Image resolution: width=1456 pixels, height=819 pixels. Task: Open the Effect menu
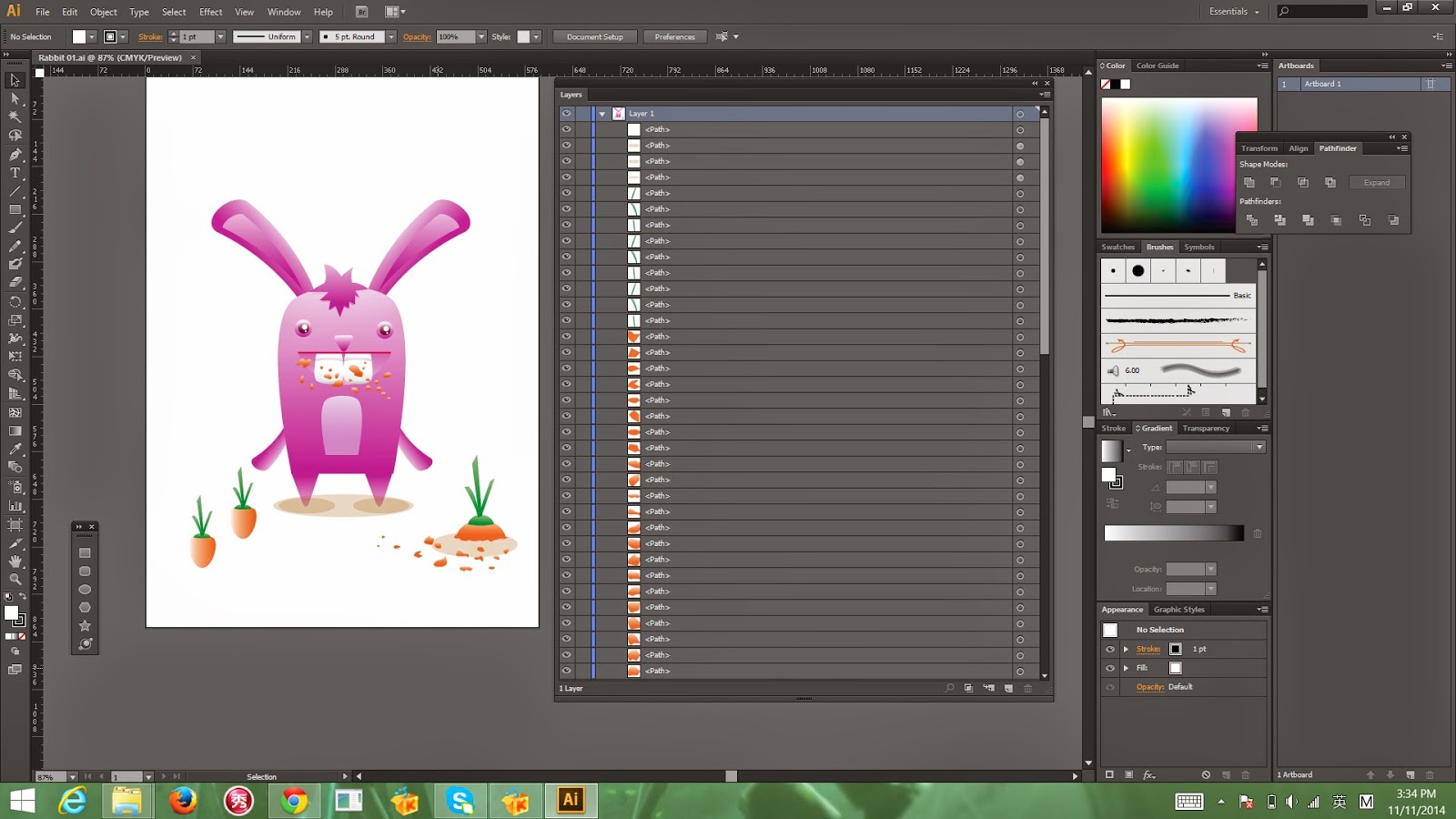[210, 12]
